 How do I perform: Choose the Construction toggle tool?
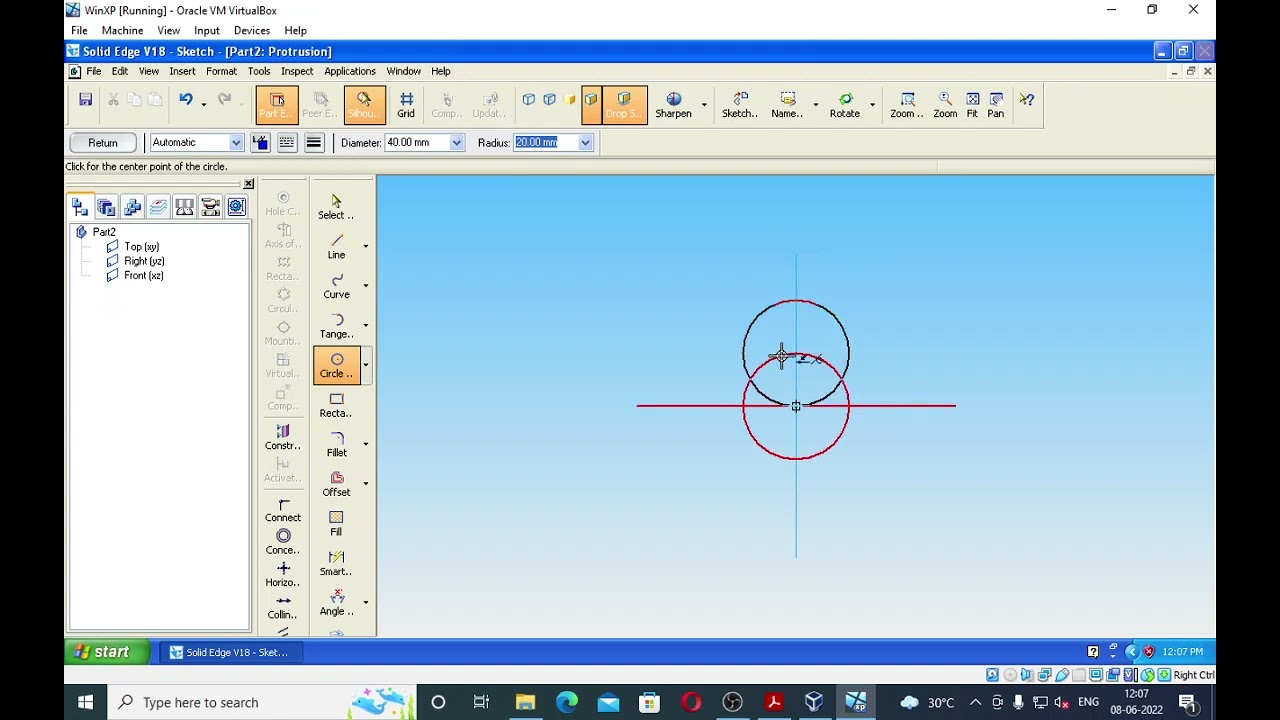[x=283, y=437]
